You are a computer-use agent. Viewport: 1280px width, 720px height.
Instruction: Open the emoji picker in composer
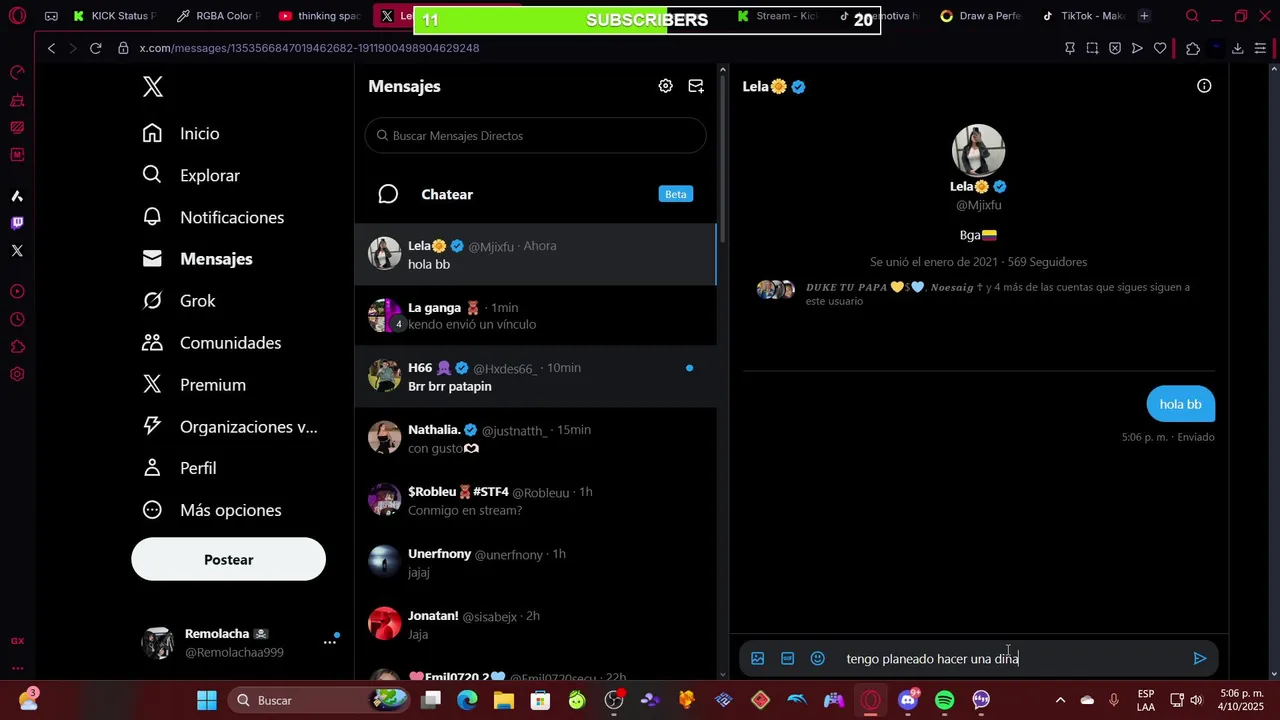pos(818,658)
